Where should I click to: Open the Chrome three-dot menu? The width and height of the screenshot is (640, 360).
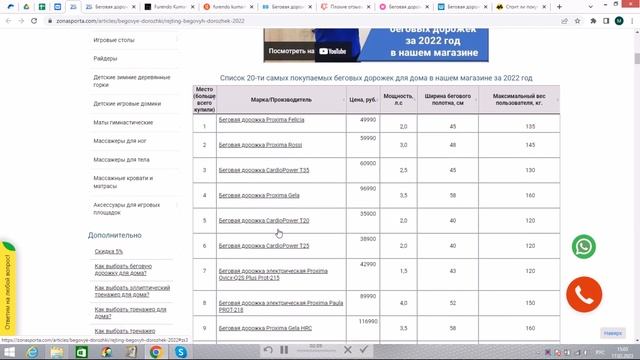point(632,21)
